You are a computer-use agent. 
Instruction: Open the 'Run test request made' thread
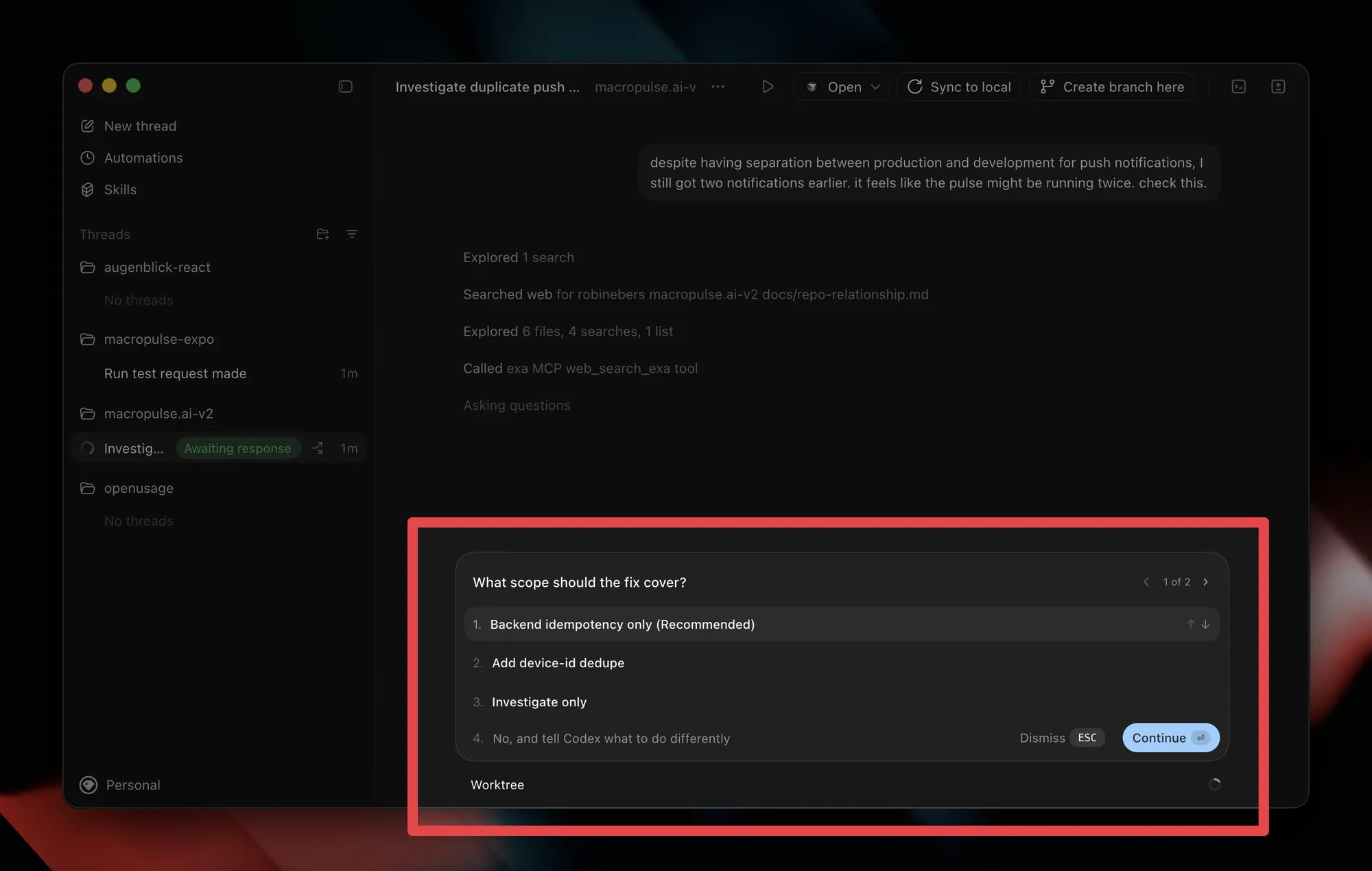point(220,373)
